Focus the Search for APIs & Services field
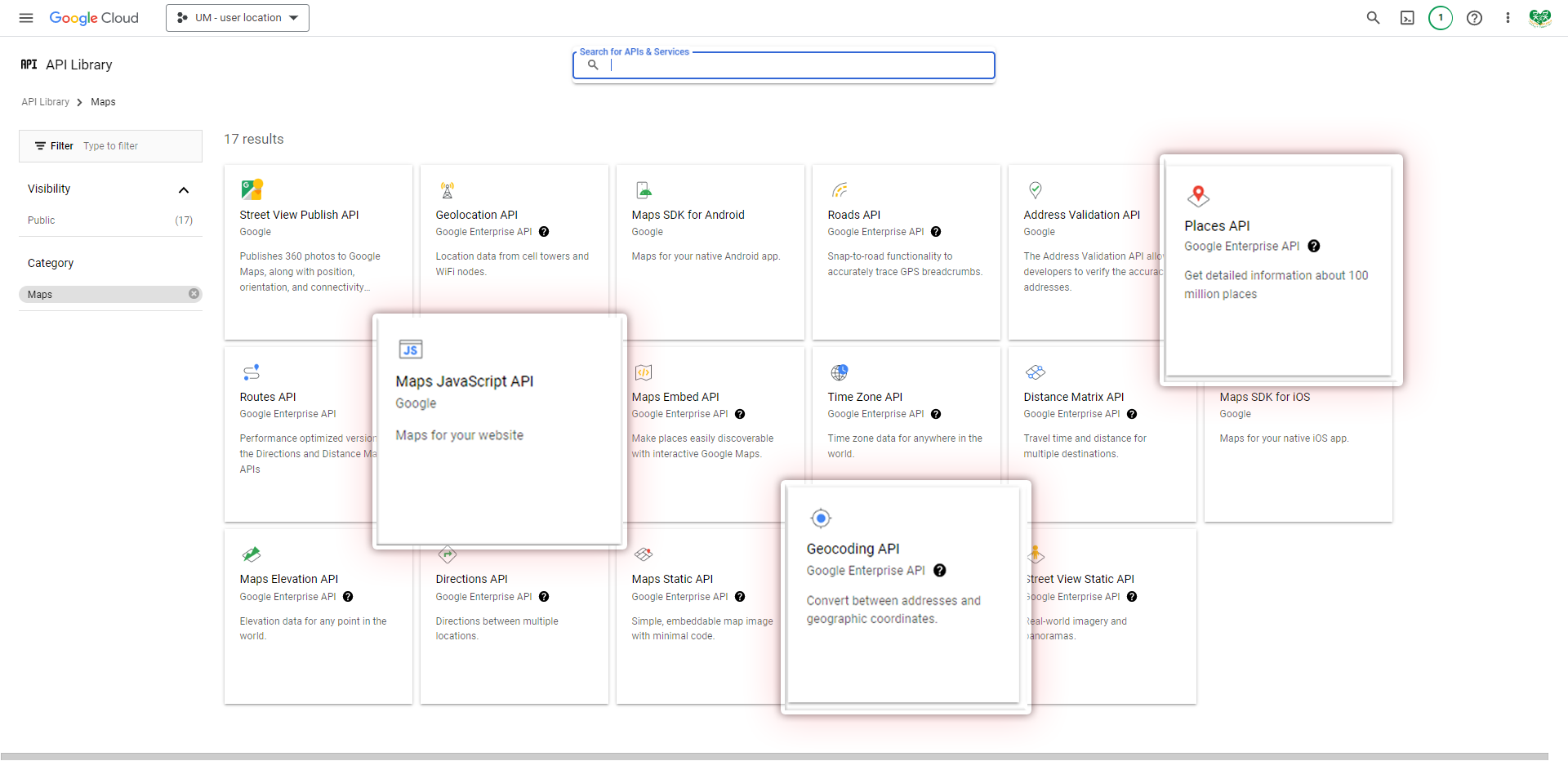This screenshot has width=1568, height=761. (784, 65)
